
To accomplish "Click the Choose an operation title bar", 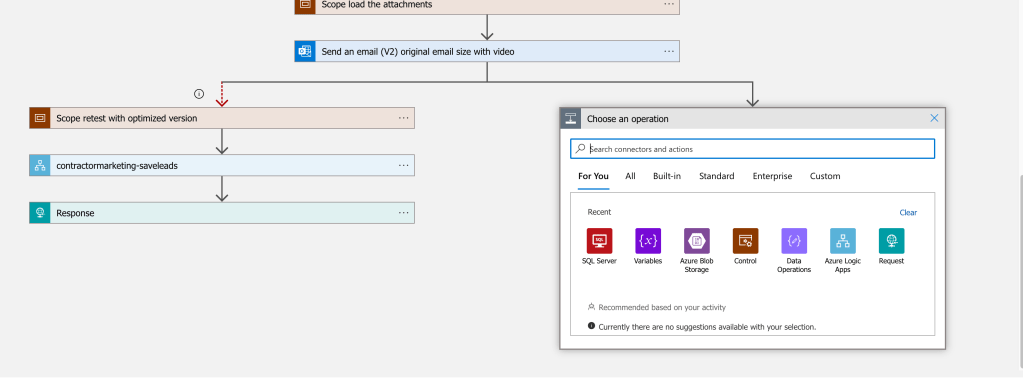I will [752, 118].
